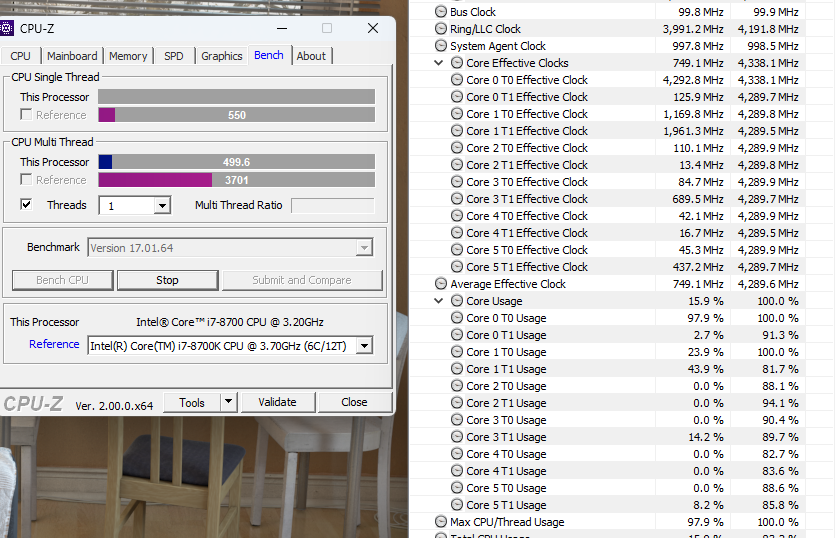
Task: Switch to the Mainboard tab
Action: click(72, 56)
